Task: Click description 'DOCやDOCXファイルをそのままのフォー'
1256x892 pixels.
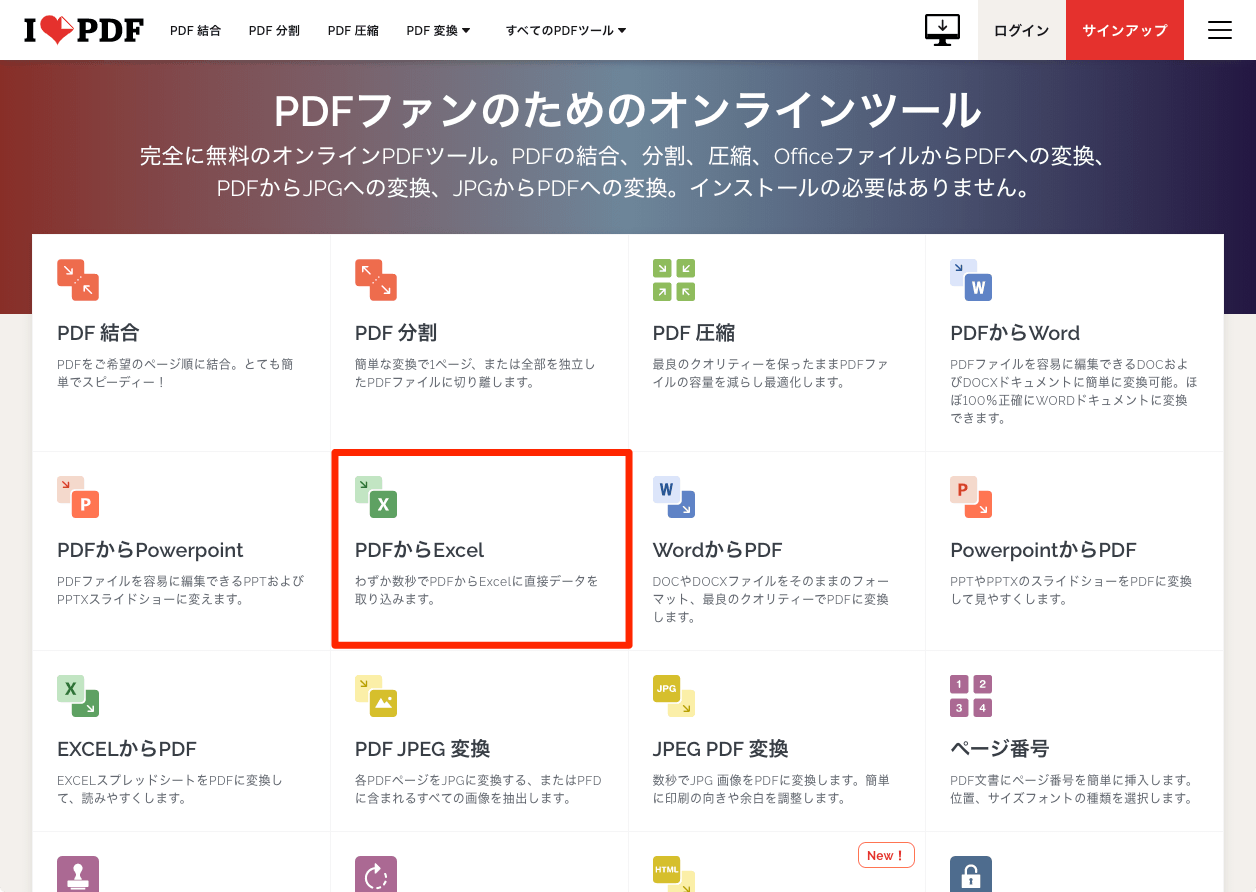Action: point(771,581)
